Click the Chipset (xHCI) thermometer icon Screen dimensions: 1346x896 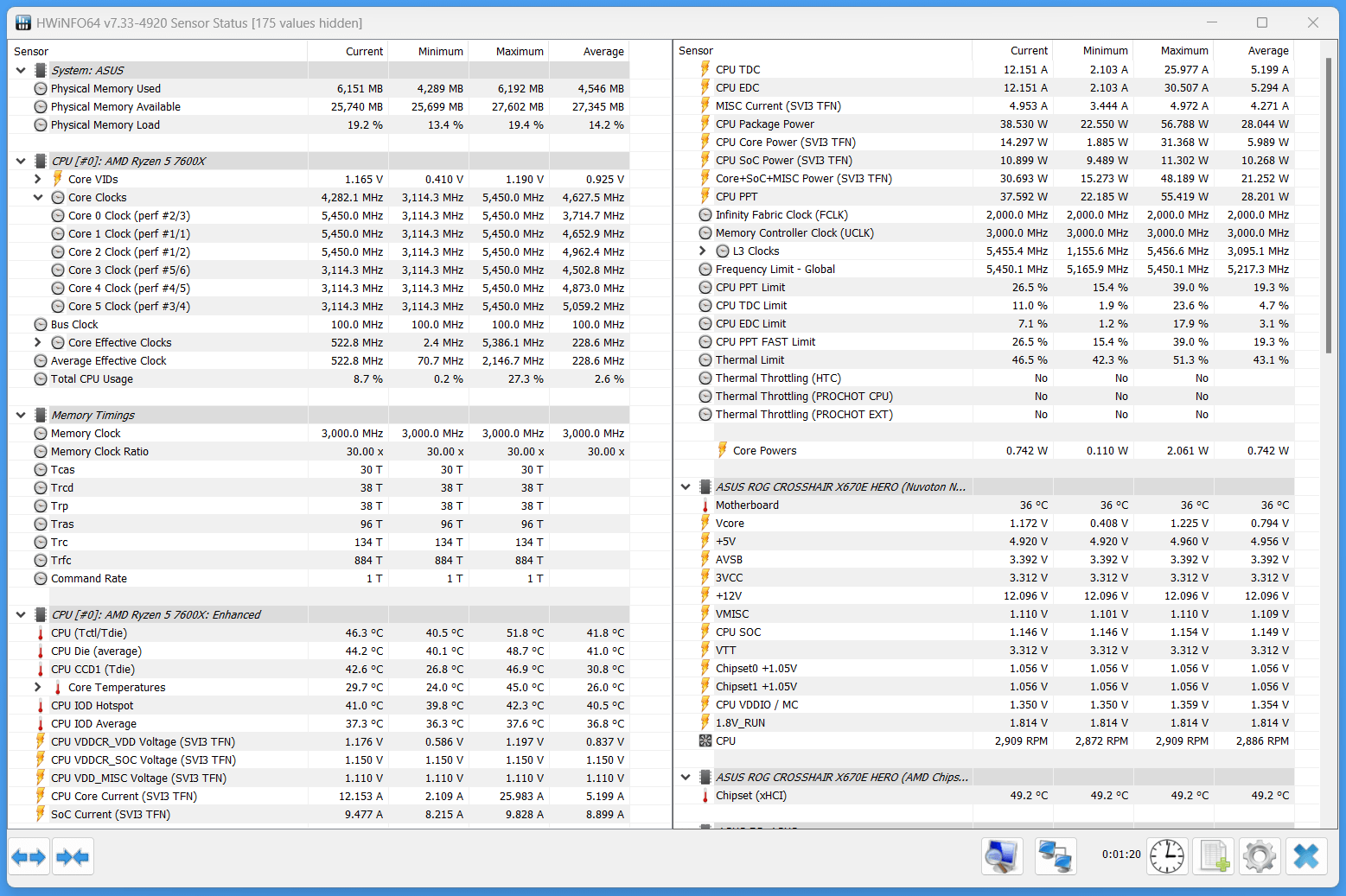(705, 796)
